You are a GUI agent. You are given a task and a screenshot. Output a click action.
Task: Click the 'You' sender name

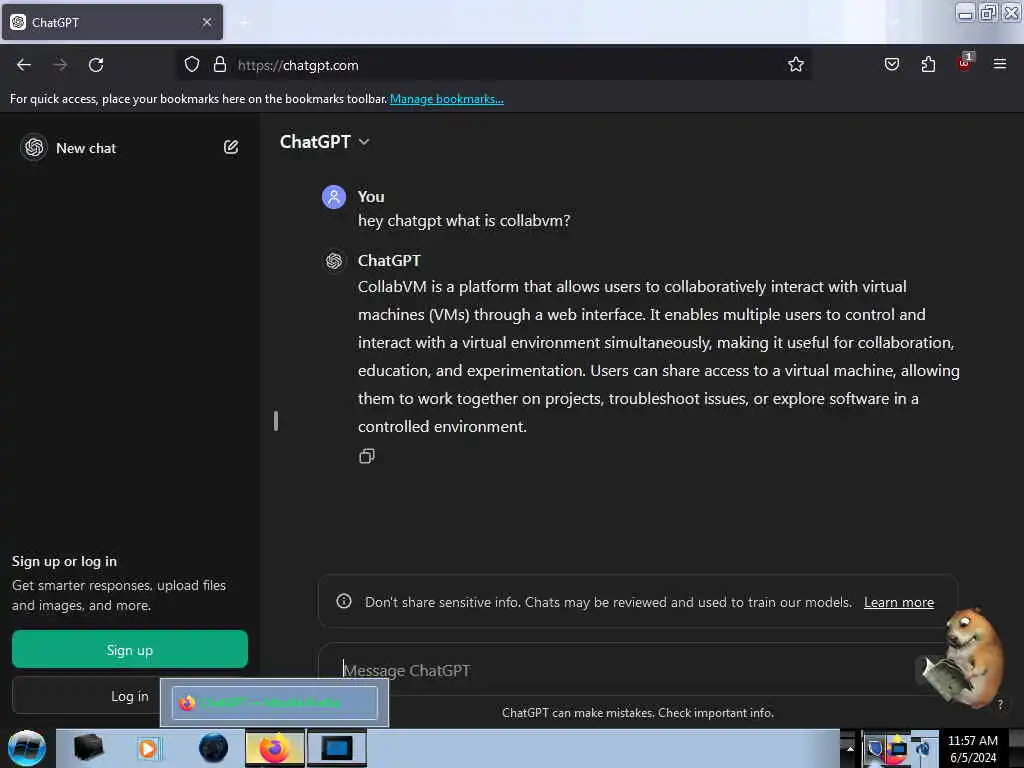tap(371, 197)
